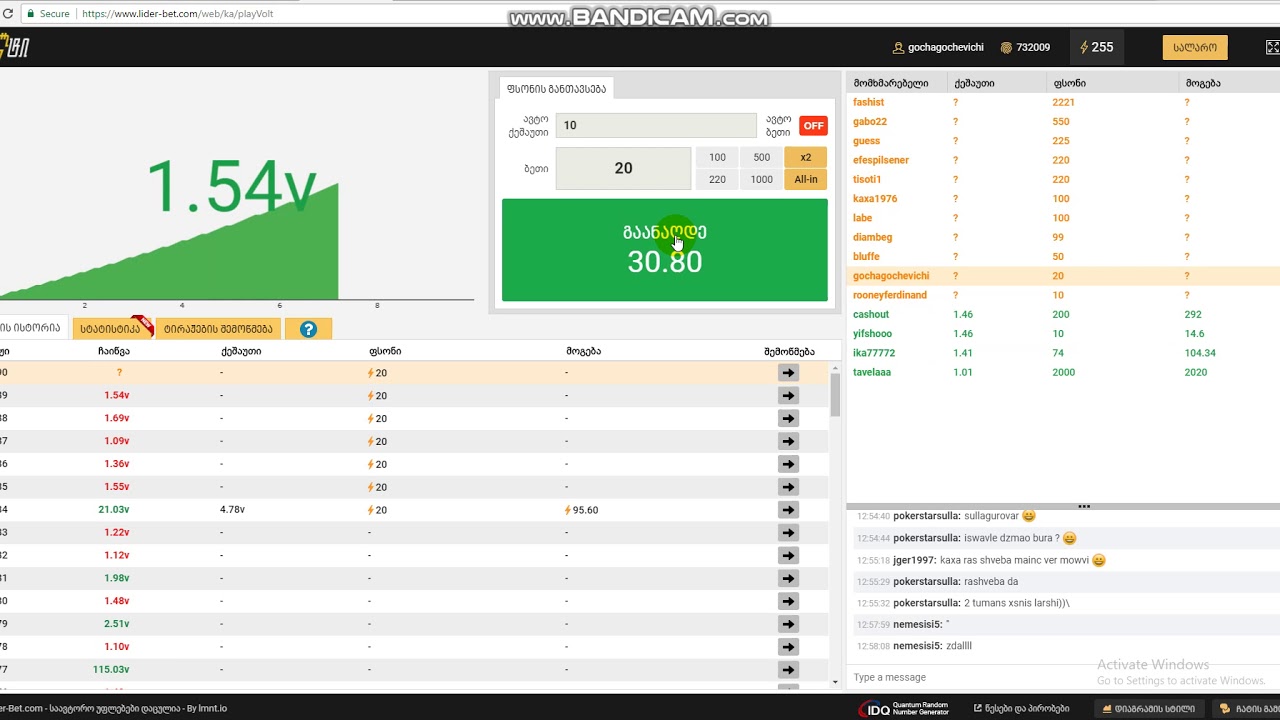Click the history scrollbar up arrow
This screenshot has width=1280, height=720.
click(x=835, y=368)
